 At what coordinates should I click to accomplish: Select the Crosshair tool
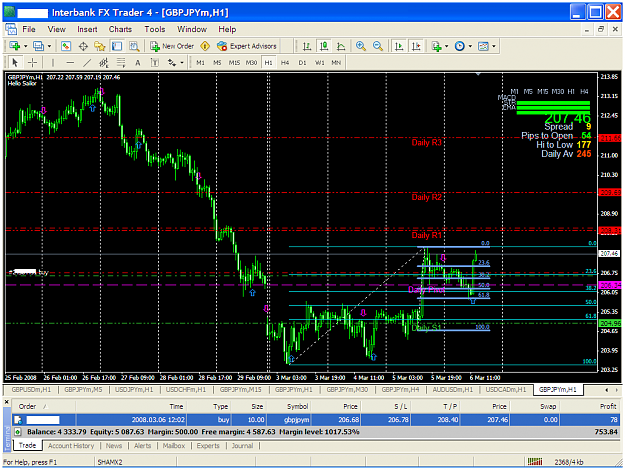32,63
